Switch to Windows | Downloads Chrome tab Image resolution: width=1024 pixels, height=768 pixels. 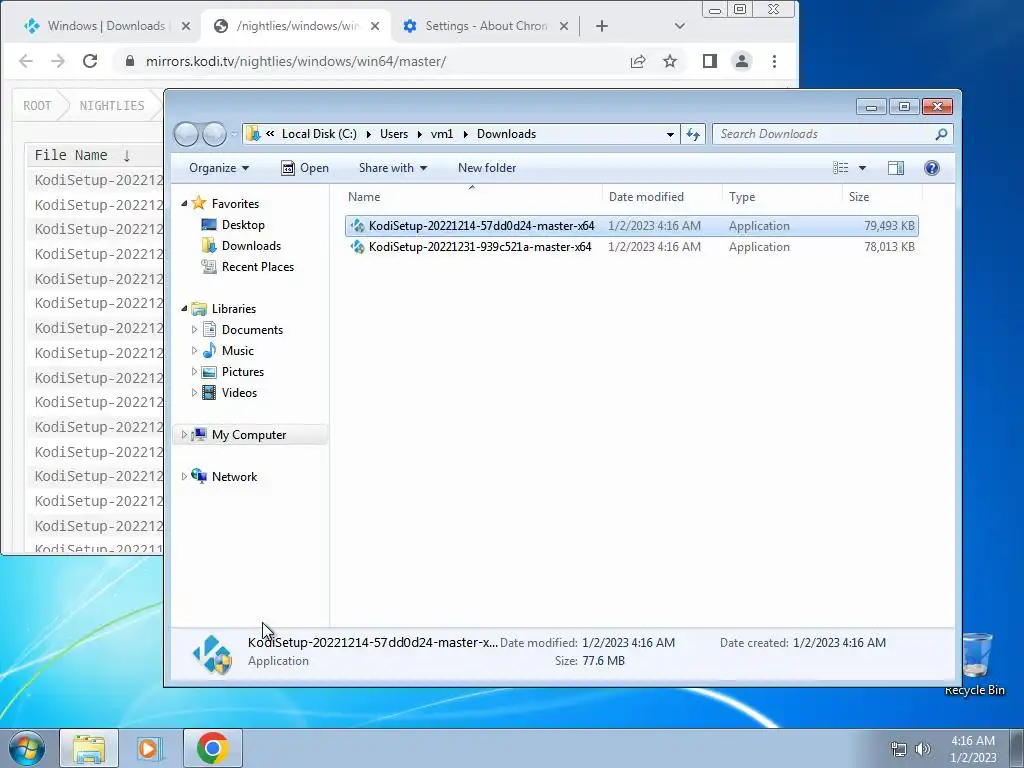point(106,26)
